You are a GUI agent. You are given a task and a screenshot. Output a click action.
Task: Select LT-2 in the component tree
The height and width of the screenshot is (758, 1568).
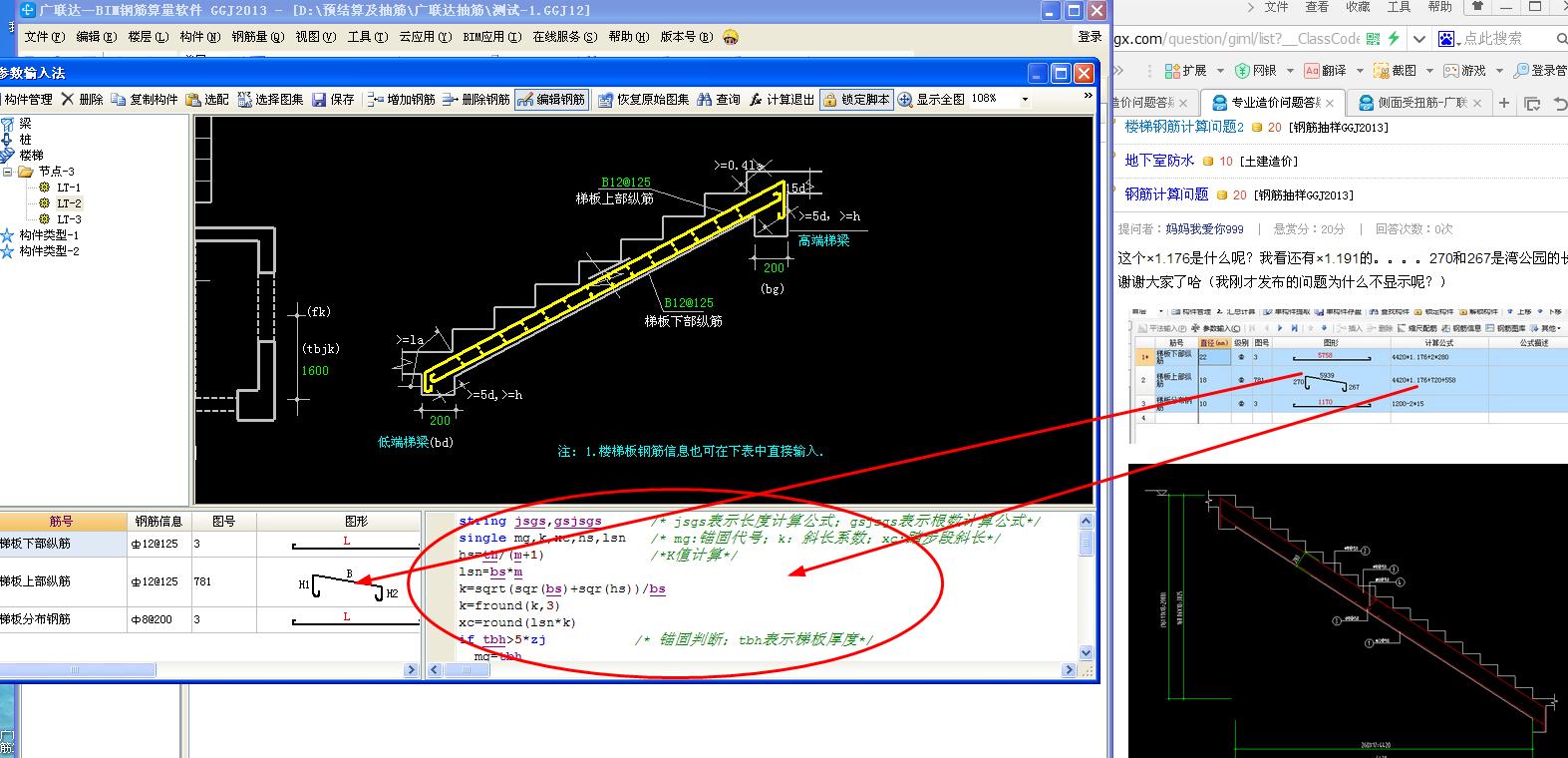69,203
